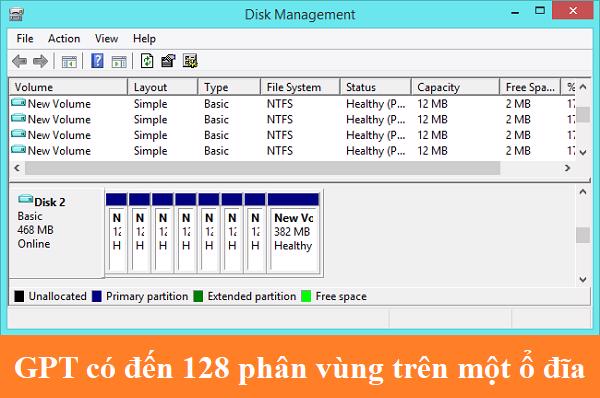The image size is (600, 398).
Task: Click the dark green Extended partition swatch
Action: [x=198, y=296]
